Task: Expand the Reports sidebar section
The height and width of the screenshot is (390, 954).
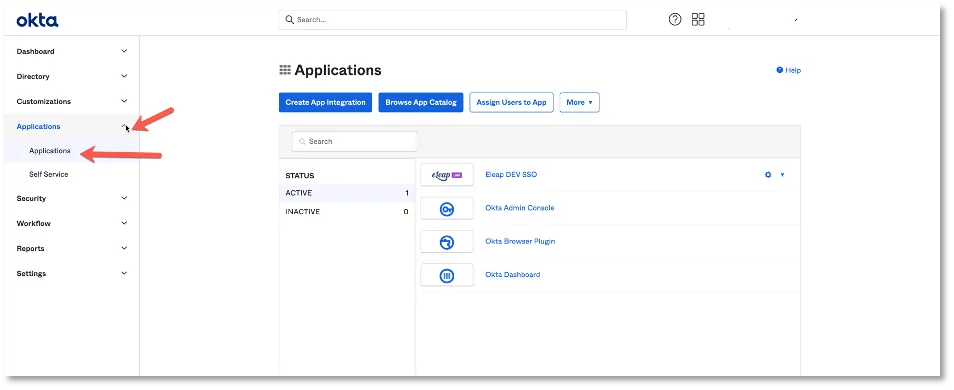Action: [124, 248]
